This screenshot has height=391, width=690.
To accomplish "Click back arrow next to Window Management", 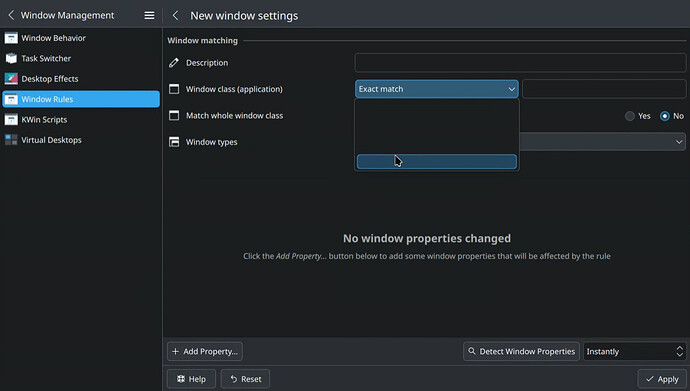I will [11, 15].
